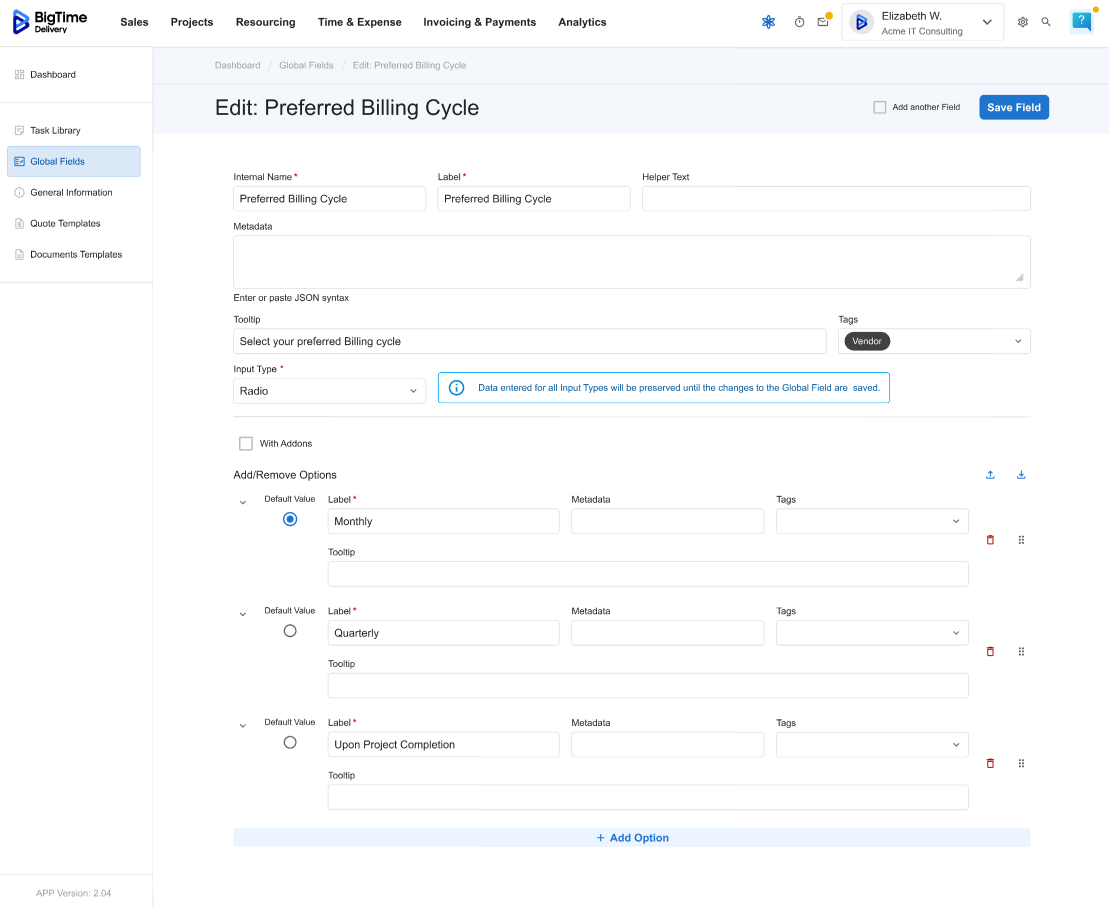Check the Add another Field checkbox
1109x908 pixels.
coord(880,107)
